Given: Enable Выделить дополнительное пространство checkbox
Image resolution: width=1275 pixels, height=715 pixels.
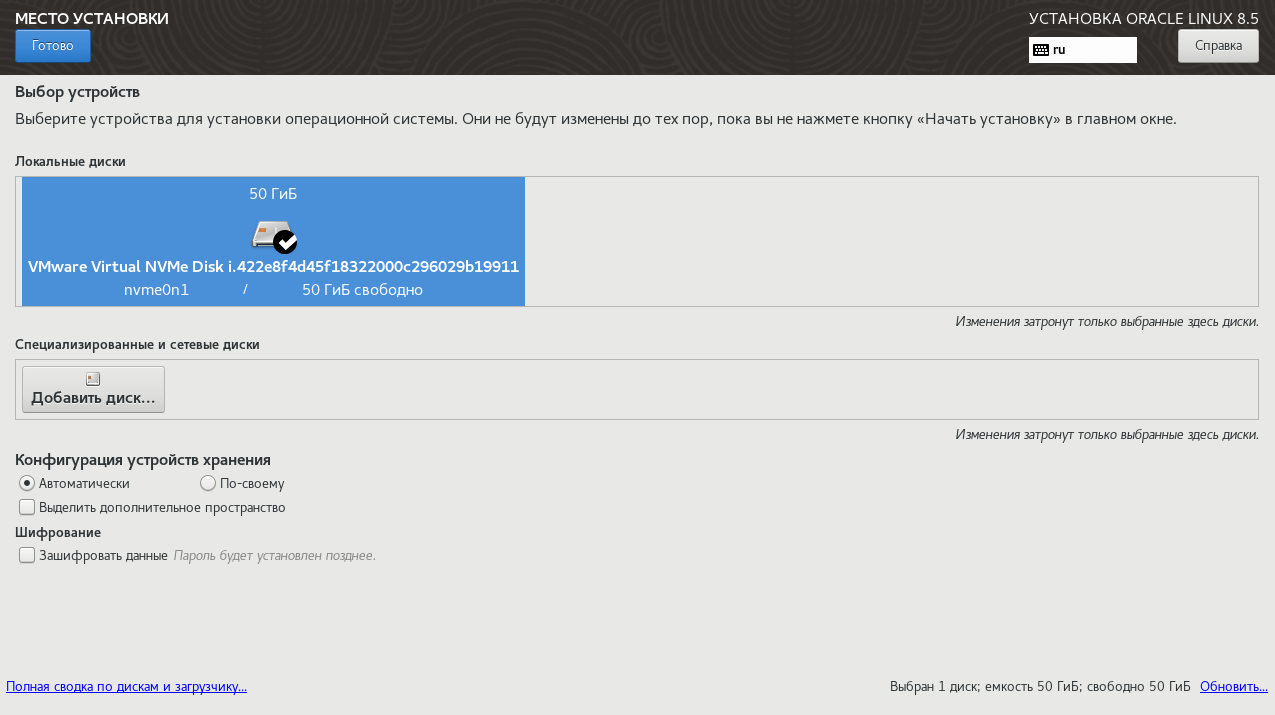Looking at the screenshot, I should coord(27,507).
